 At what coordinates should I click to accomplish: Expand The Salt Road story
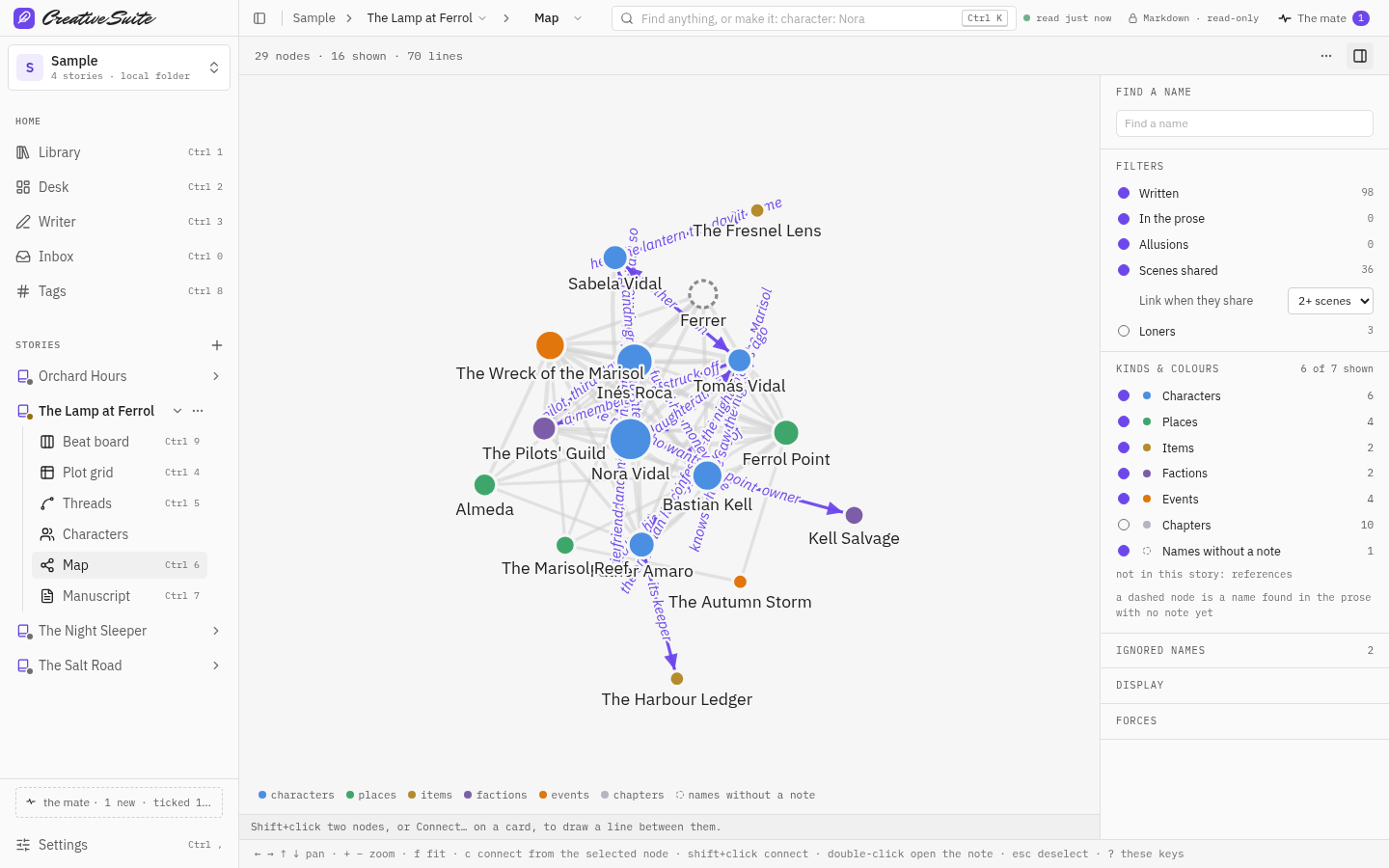pyautogui.click(x=216, y=665)
